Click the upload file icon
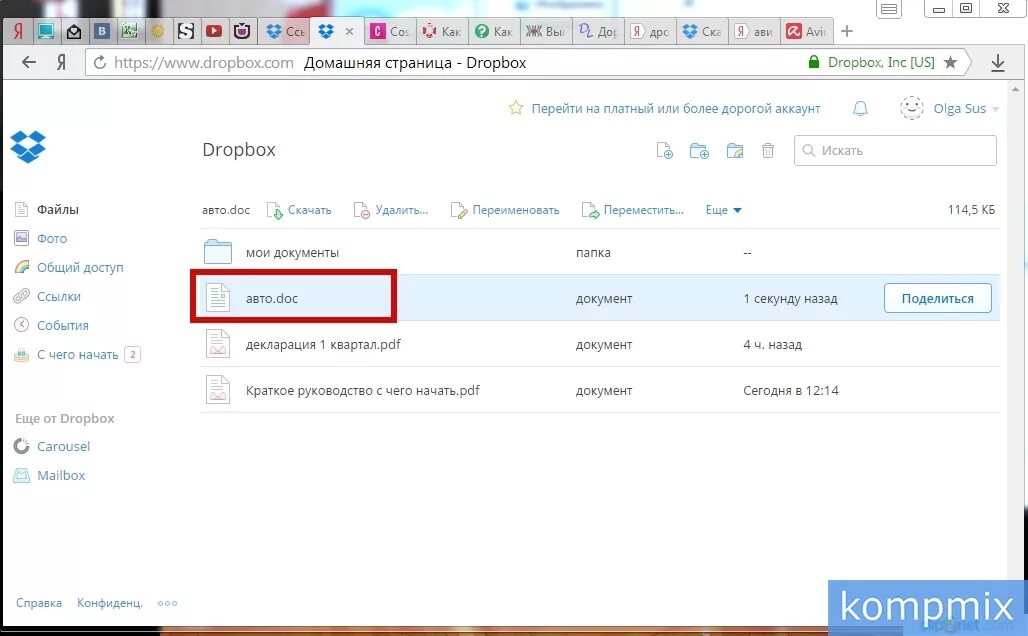This screenshot has width=1028, height=636. point(665,151)
